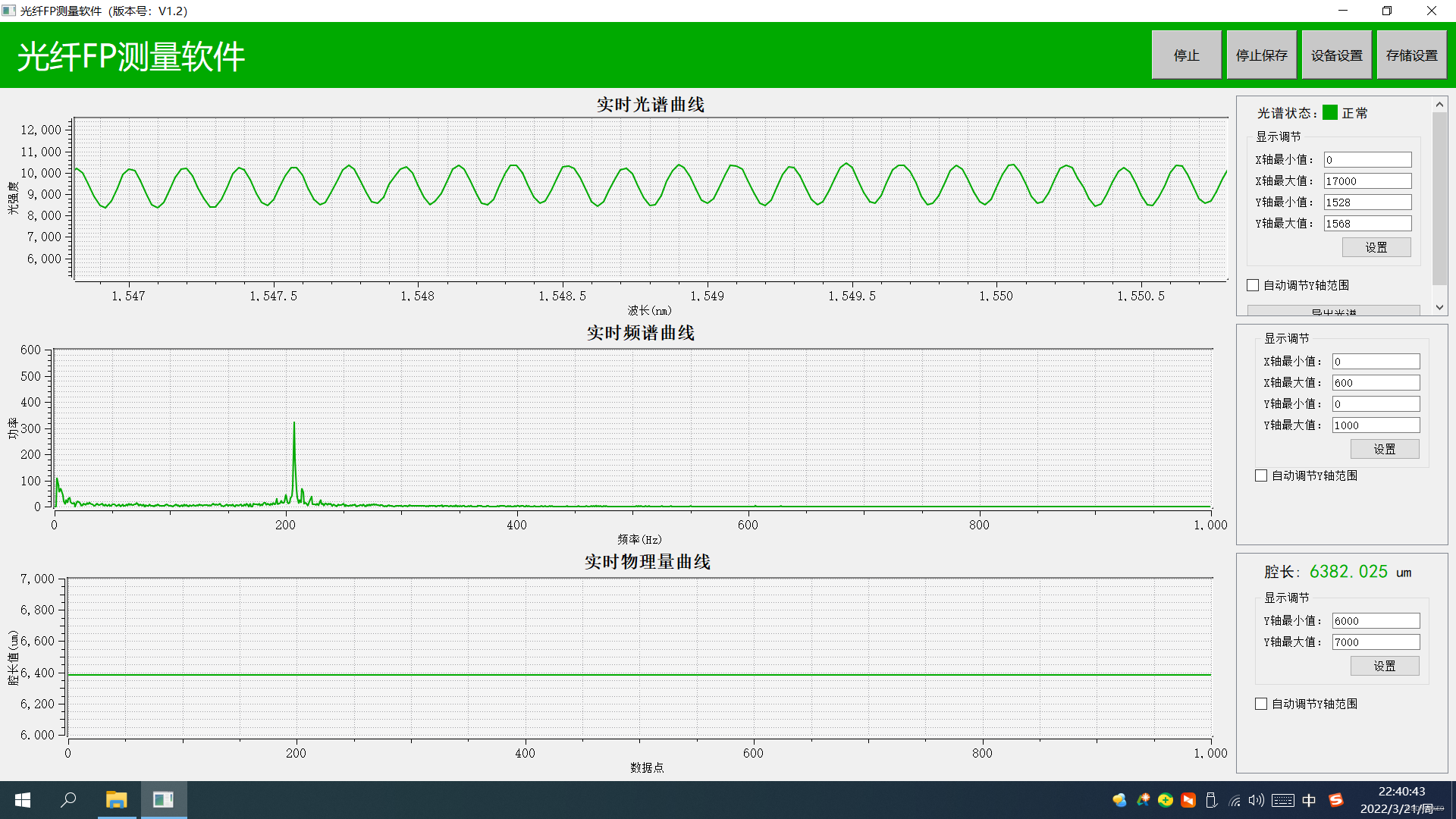1456x819 pixels.
Task: Open 设备设置 device settings
Action: pyautogui.click(x=1336, y=55)
